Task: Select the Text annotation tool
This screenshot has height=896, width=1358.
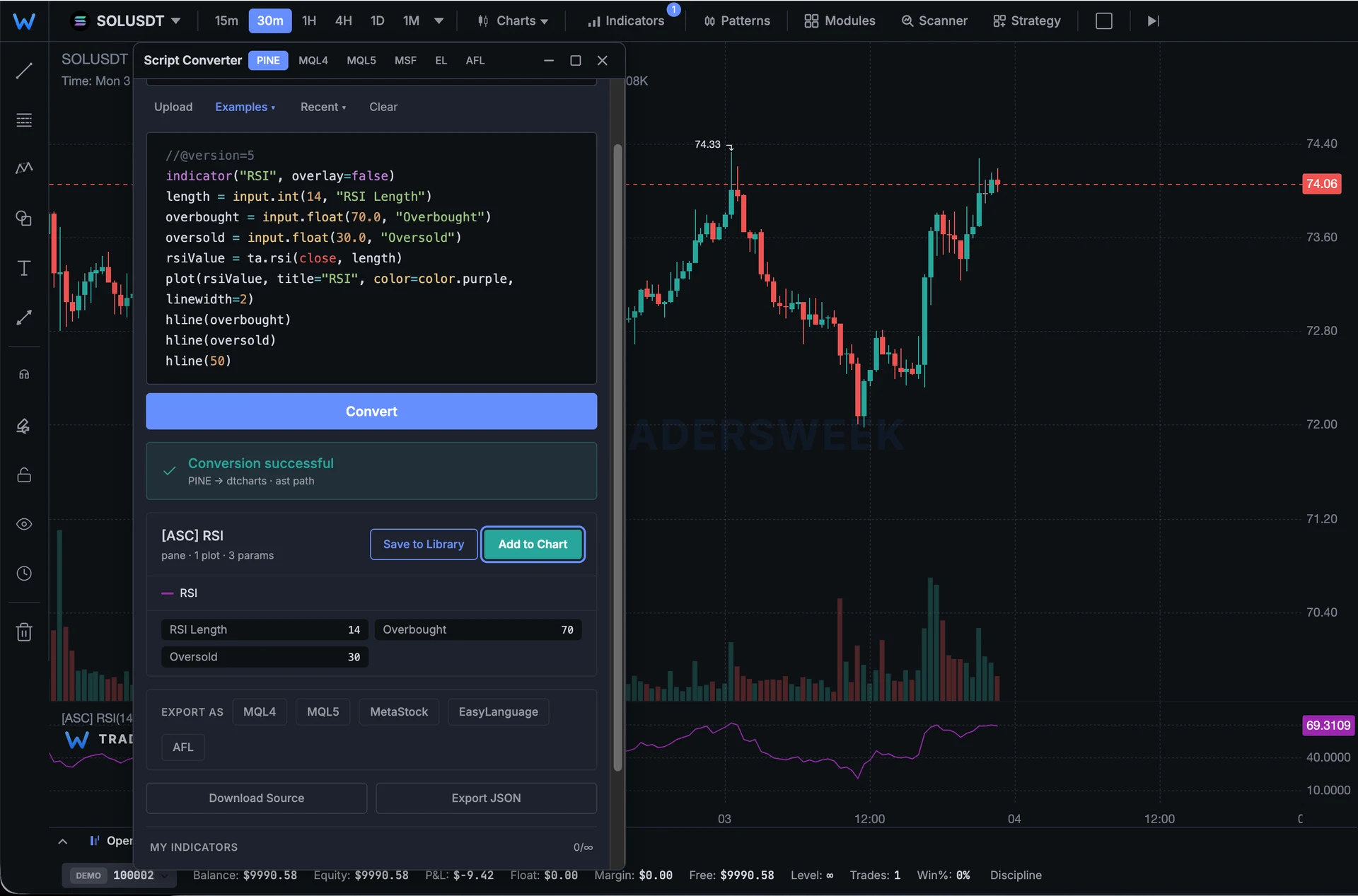Action: [x=24, y=268]
